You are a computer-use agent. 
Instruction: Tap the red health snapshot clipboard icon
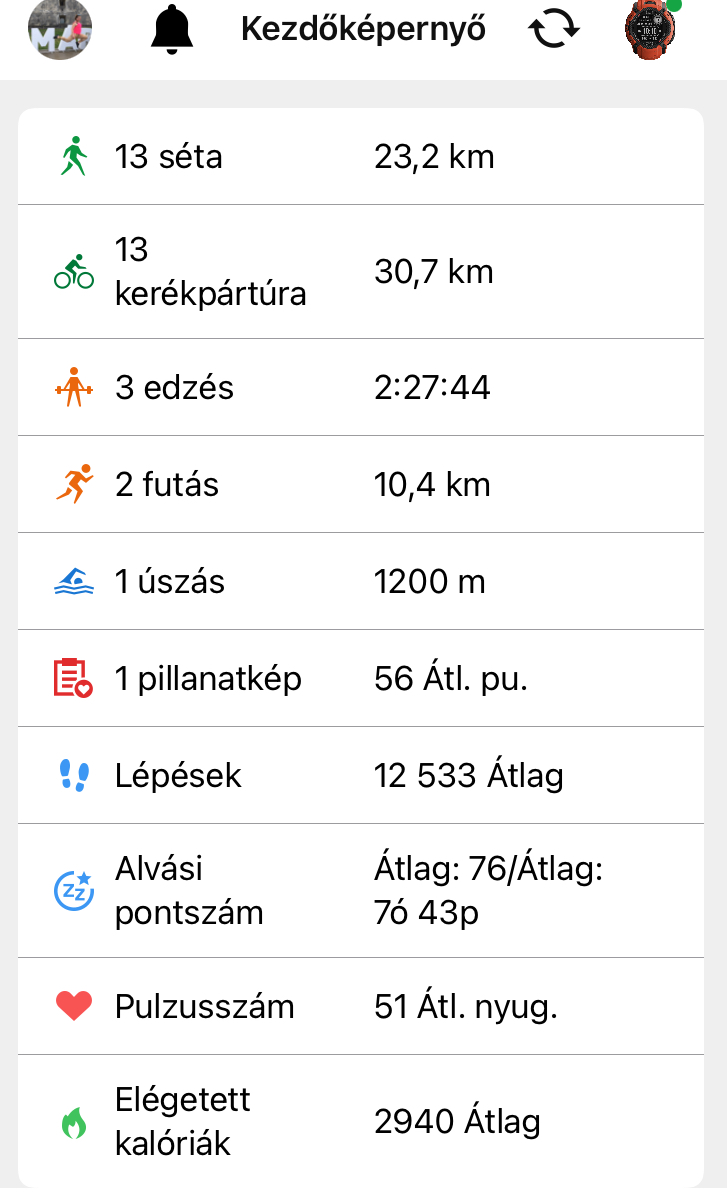(73, 679)
